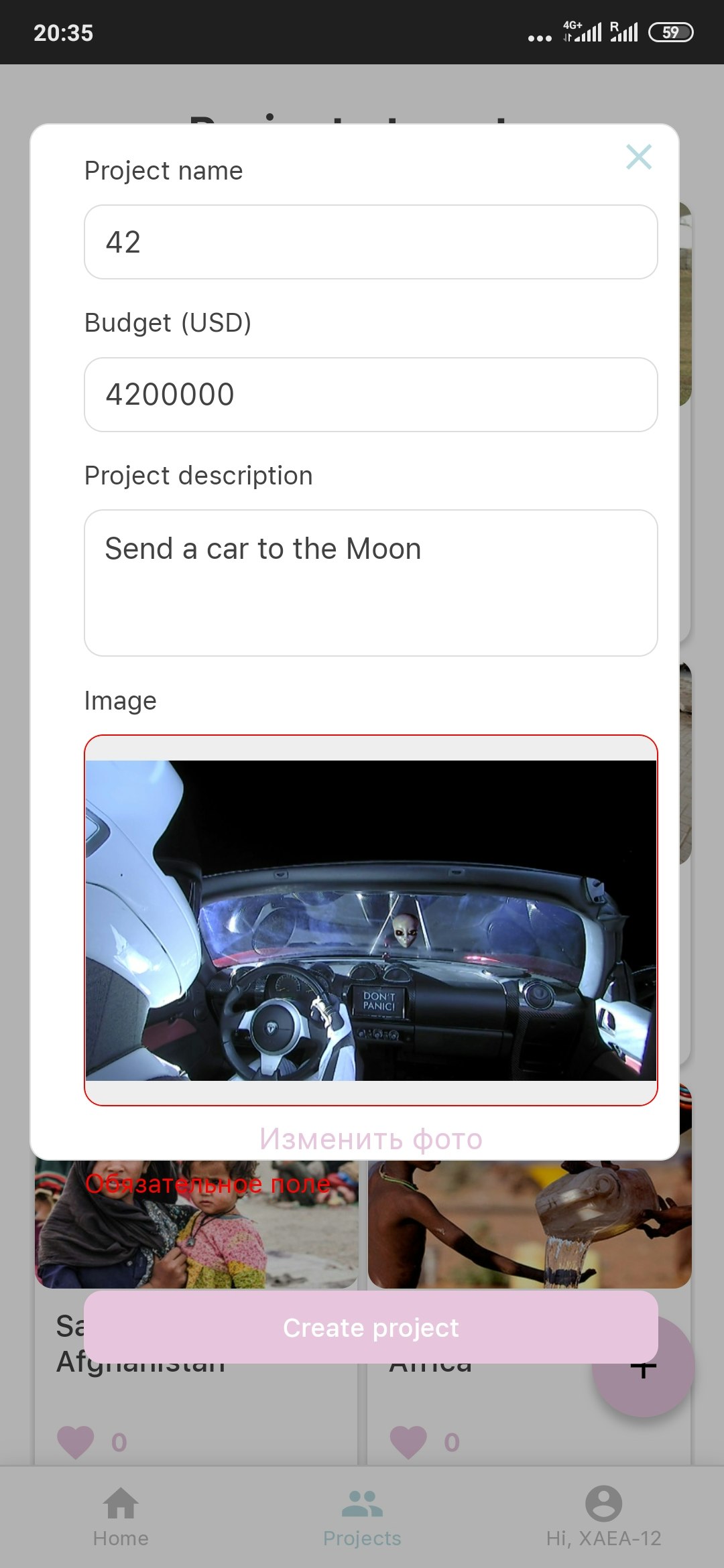Tap the Изменить фото link
This screenshot has height=1568, width=724.
371,1139
